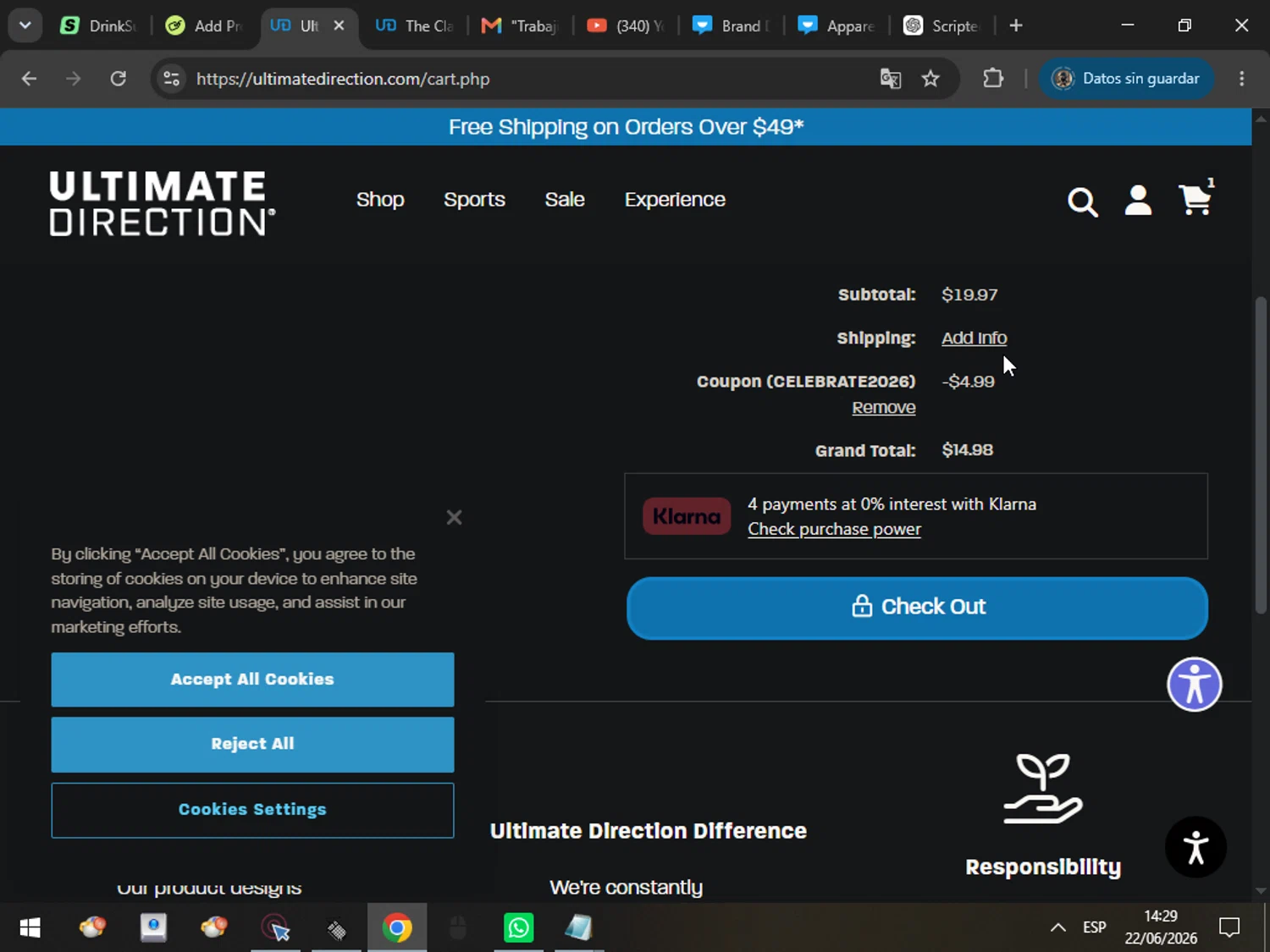
Task: Open the site search magnifier icon
Action: [1082, 202]
